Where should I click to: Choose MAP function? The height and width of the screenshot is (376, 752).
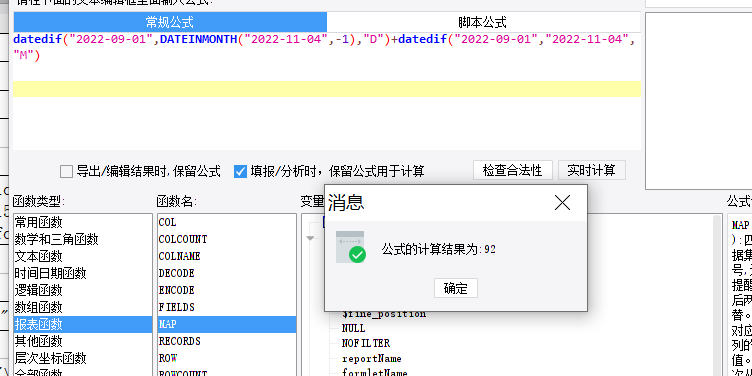(227, 325)
